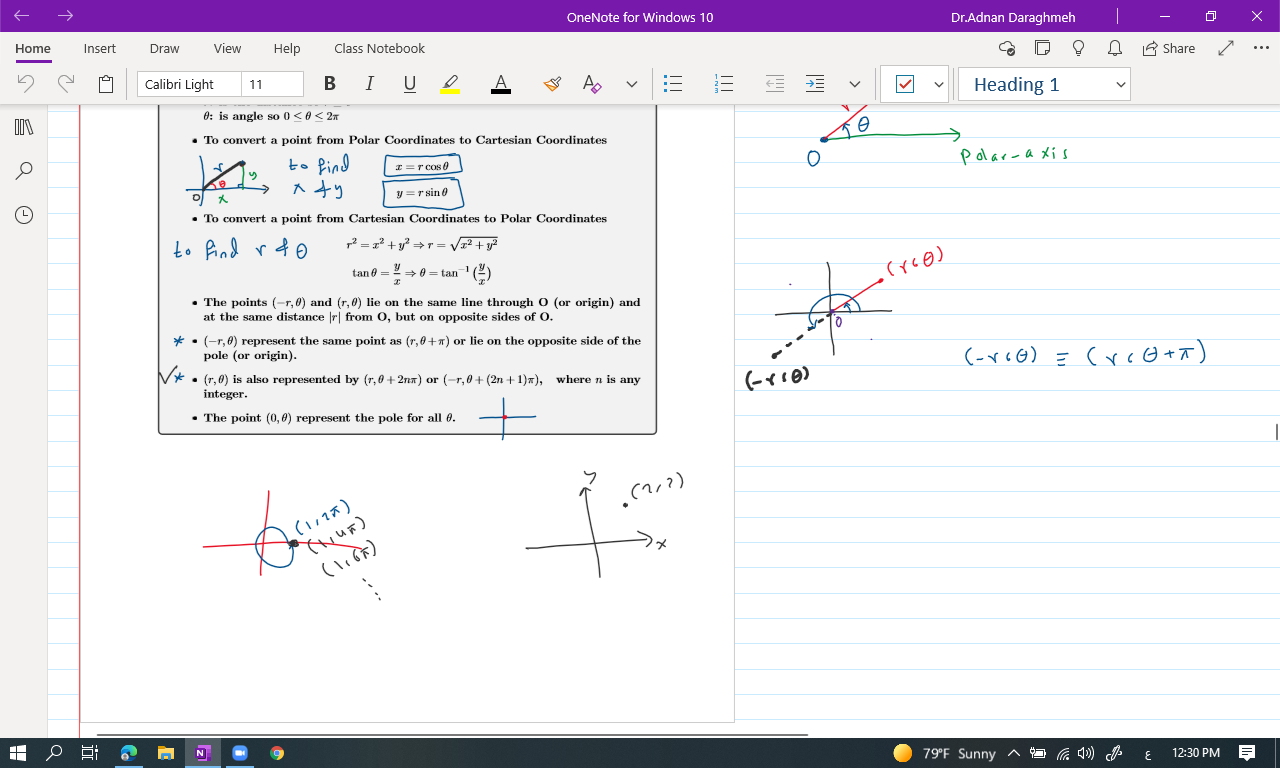This screenshot has width=1280, height=768.
Task: Increase the paragraph indent
Action: (x=816, y=84)
